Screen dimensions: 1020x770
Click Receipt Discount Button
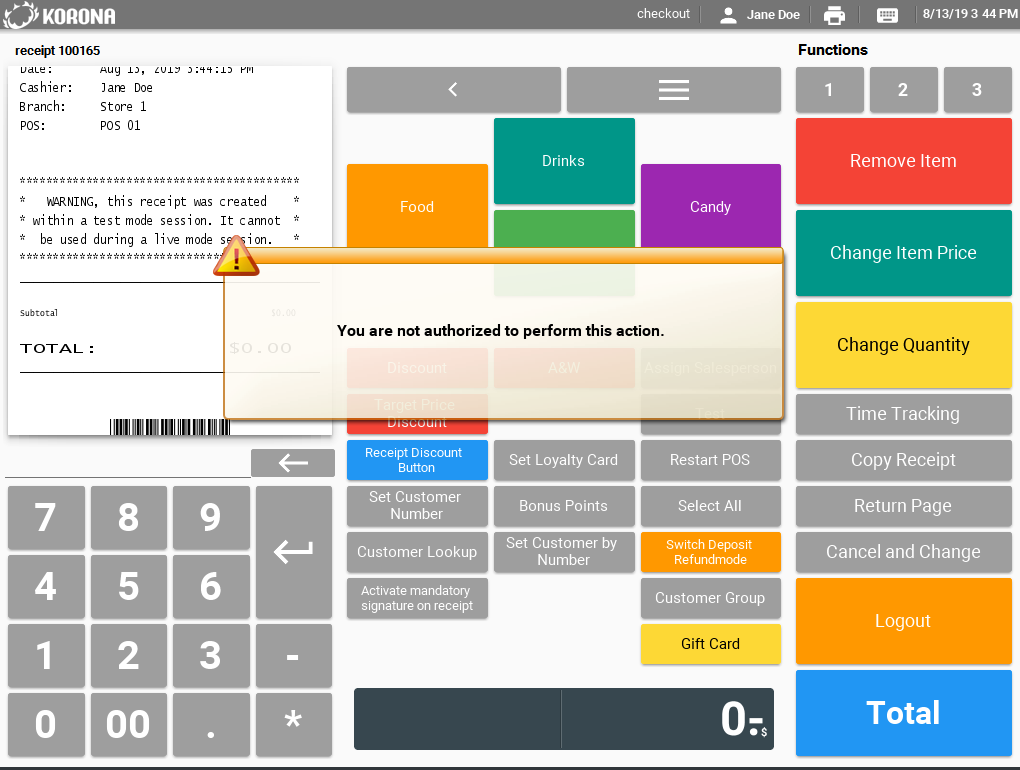point(417,460)
